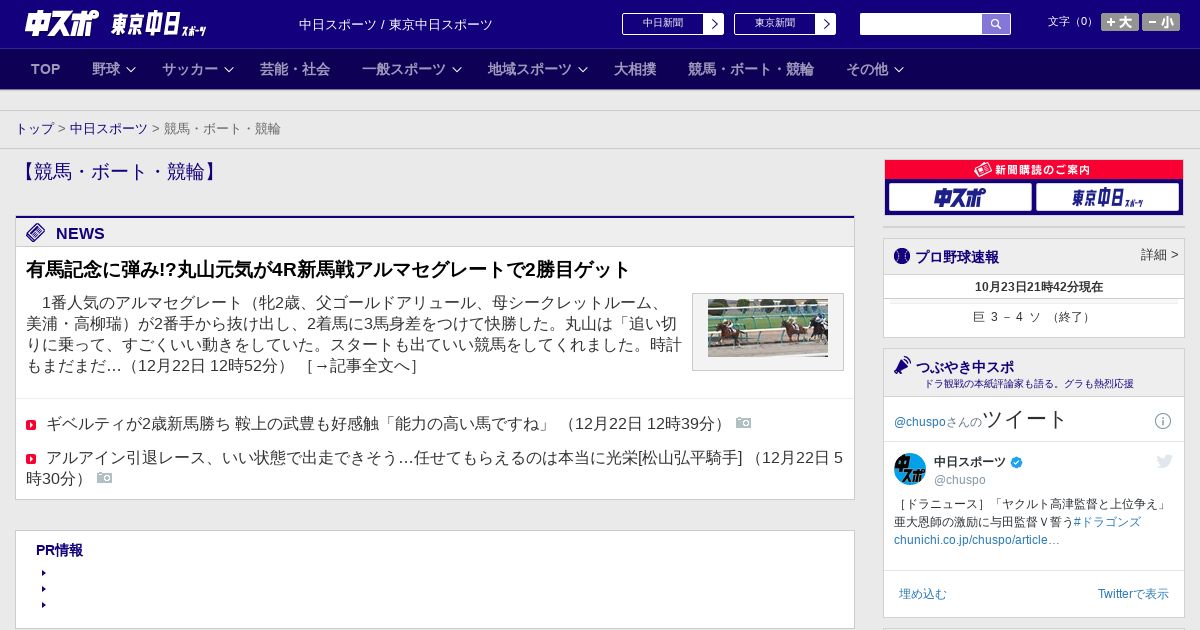The image size is (1200, 630).
Task: Open 芸能・社会 section
Action: [295, 69]
